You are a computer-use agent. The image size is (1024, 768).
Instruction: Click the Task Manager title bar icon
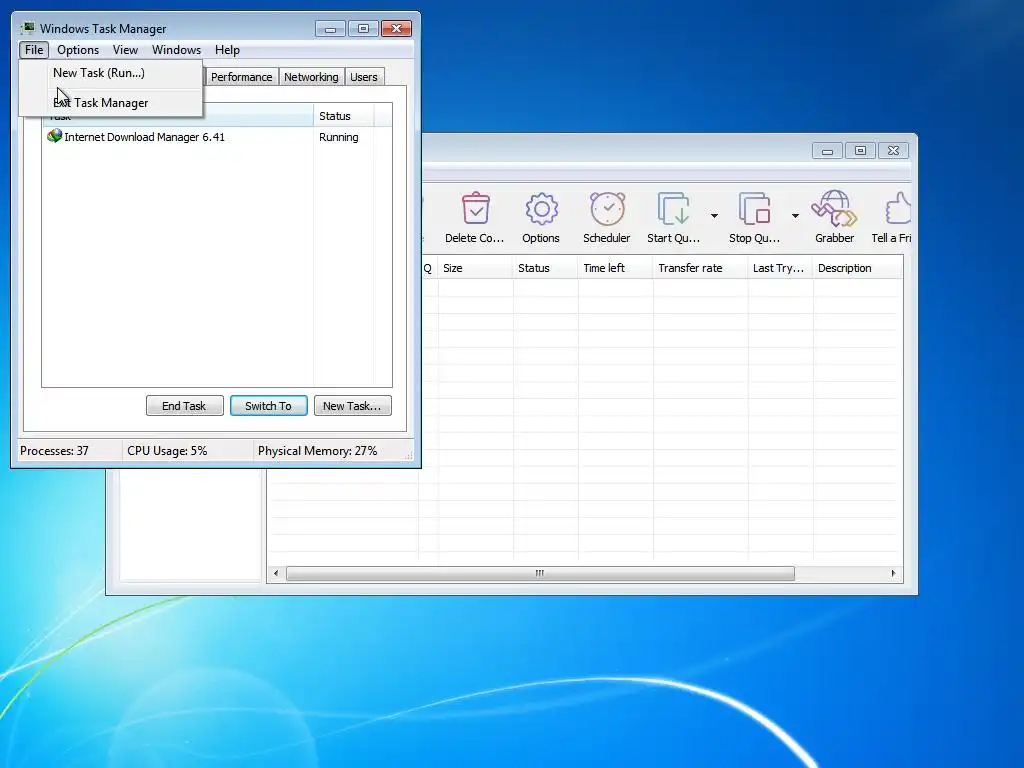pos(27,28)
